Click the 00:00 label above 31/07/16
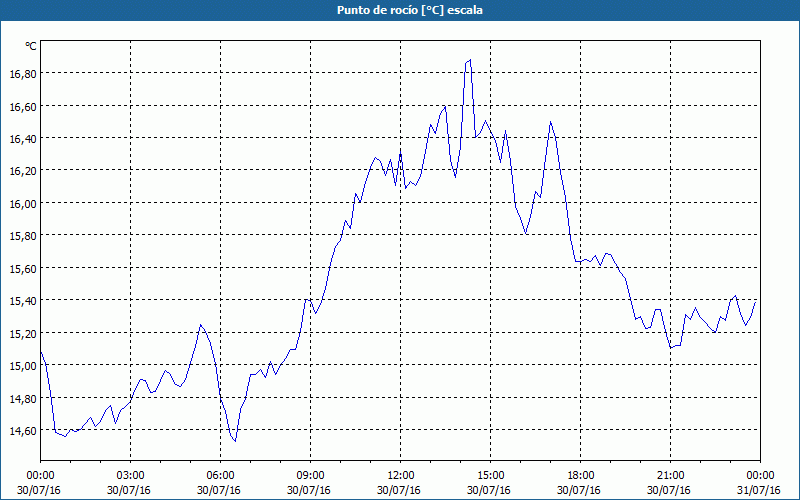The height and width of the screenshot is (500, 800). [760, 476]
